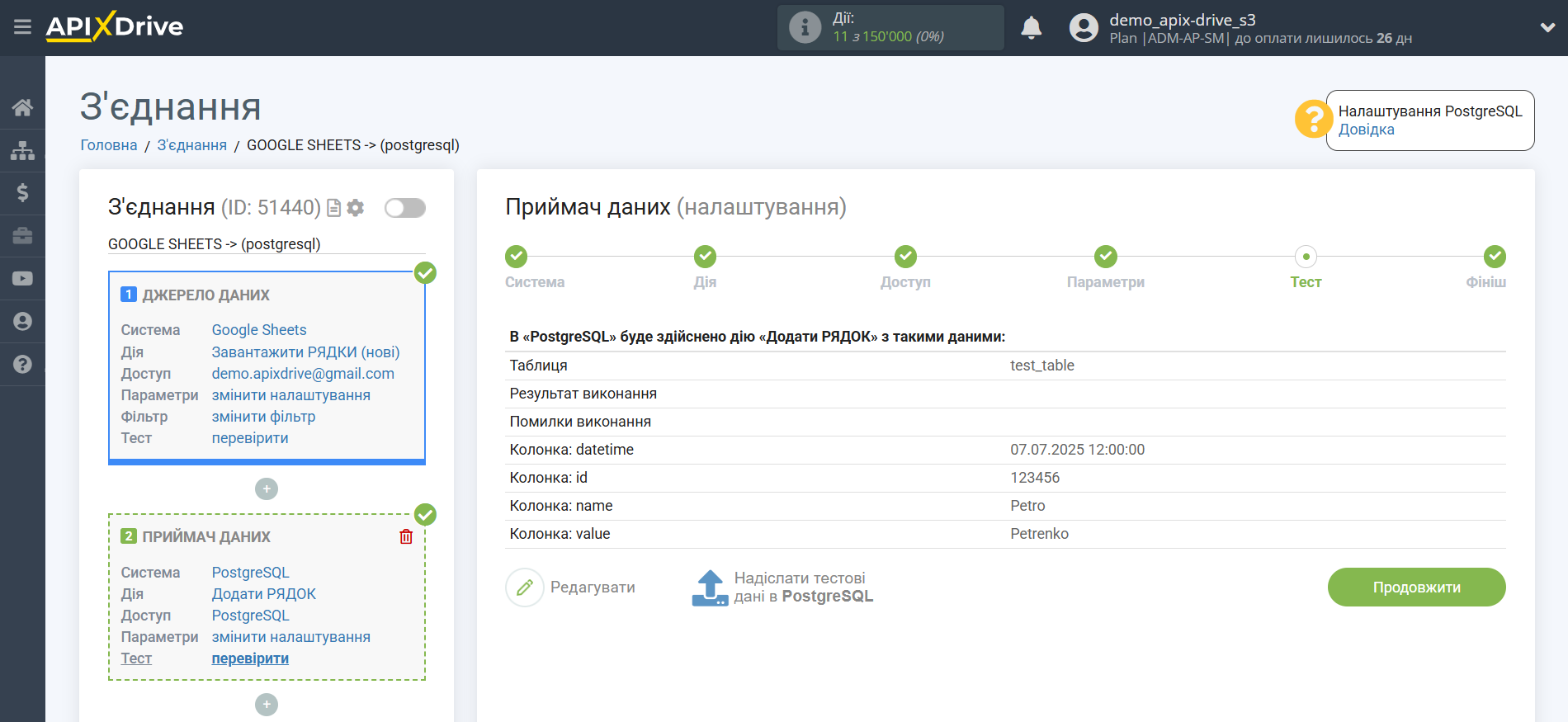Open notifications bell
1568x722 pixels.
point(1031,28)
